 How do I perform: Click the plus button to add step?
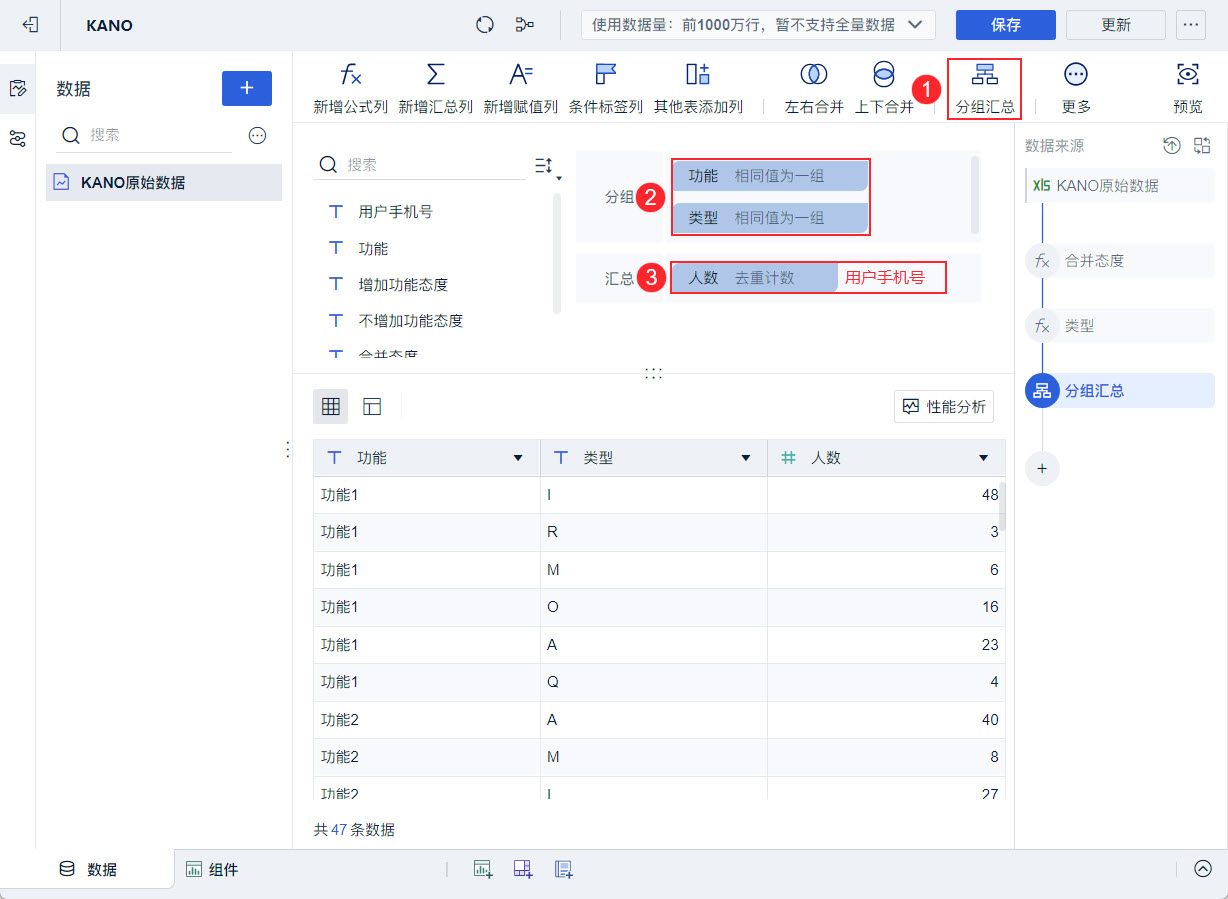point(1042,468)
